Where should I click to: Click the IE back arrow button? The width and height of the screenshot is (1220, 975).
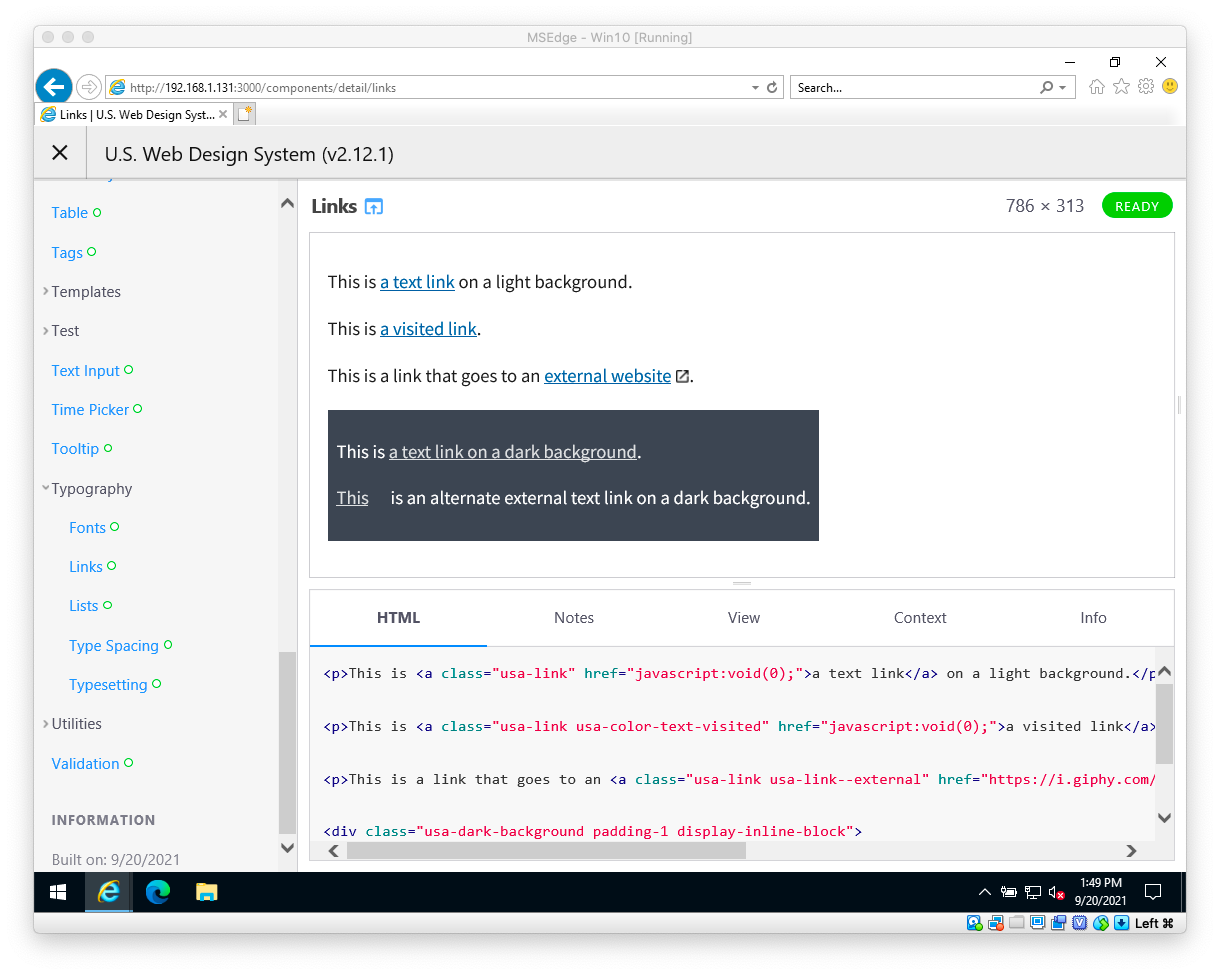click(x=54, y=86)
